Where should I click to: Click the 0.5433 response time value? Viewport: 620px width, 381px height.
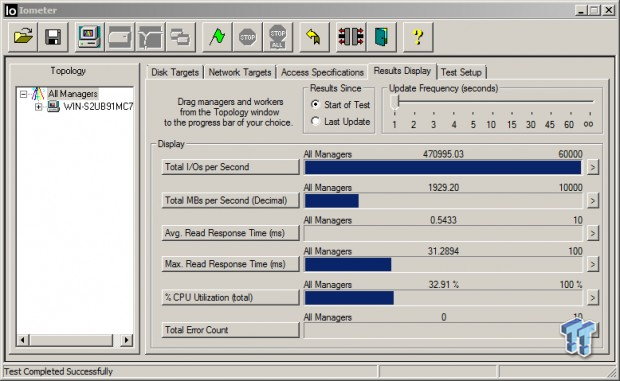[x=443, y=220]
